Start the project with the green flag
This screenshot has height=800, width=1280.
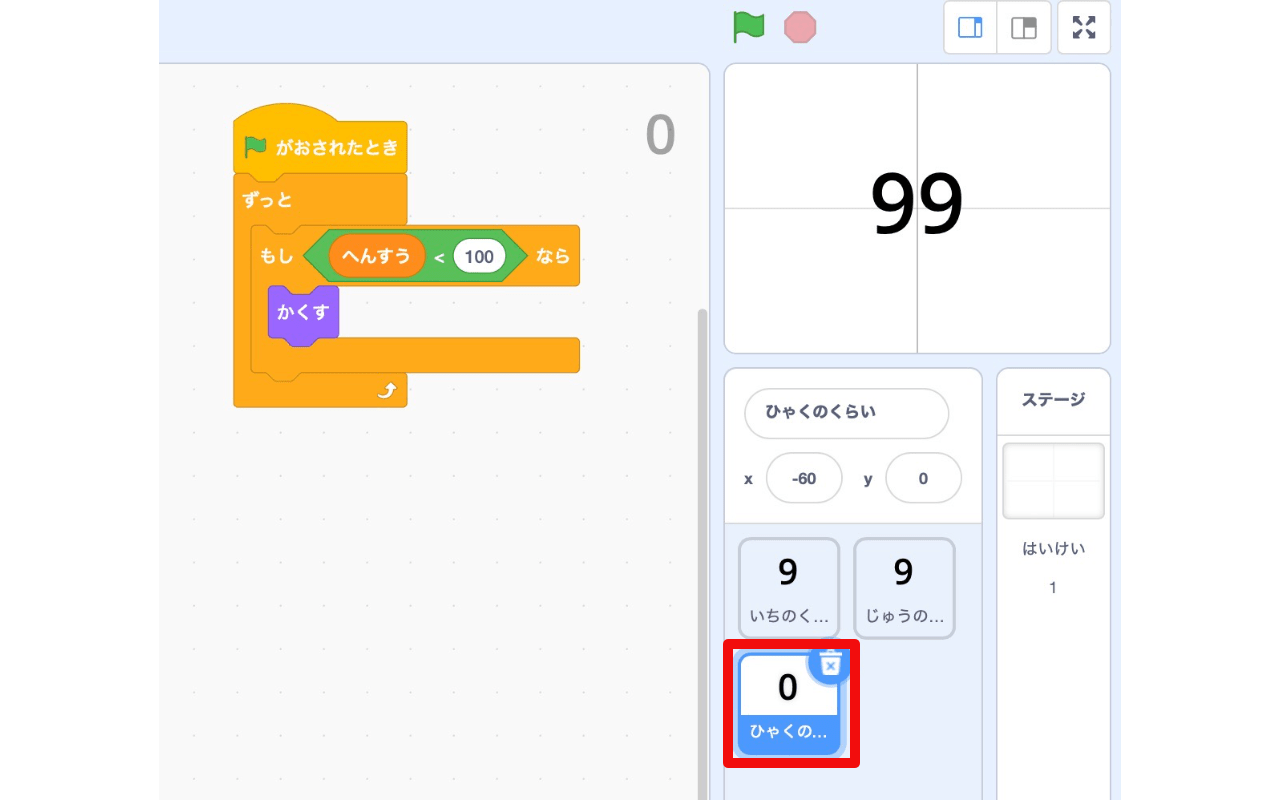coord(748,27)
